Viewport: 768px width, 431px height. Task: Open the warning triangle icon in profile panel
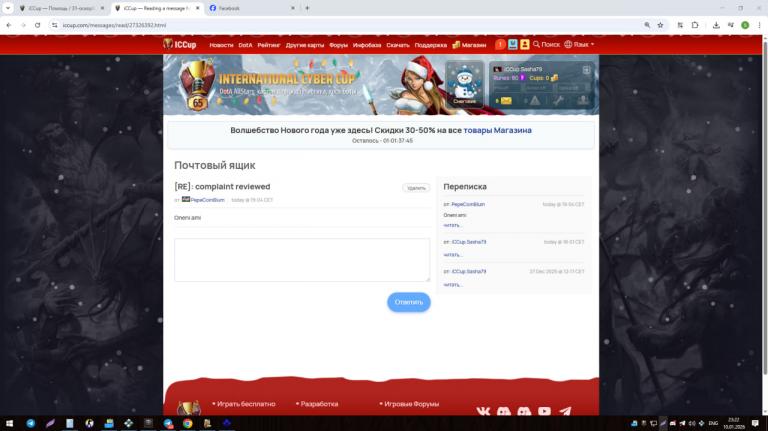[534, 101]
